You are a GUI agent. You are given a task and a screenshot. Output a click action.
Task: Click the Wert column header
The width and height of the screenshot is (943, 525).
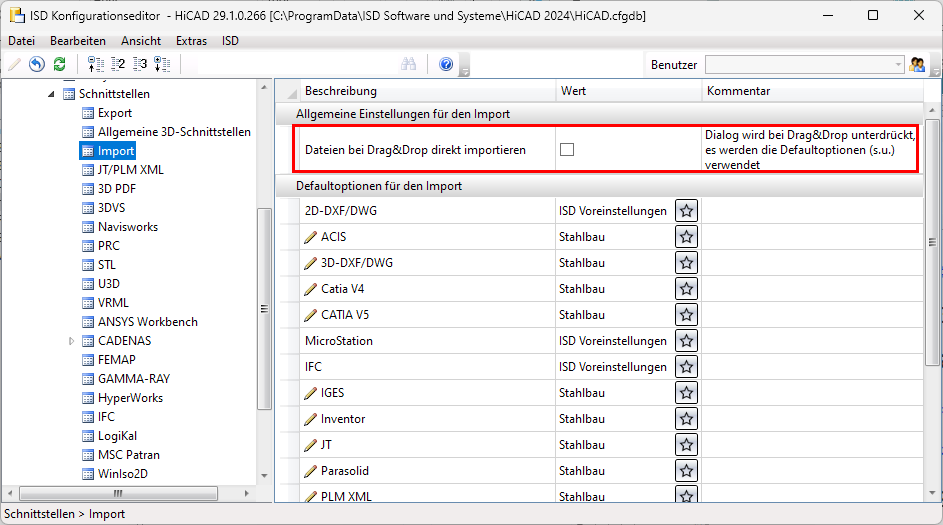pos(628,91)
